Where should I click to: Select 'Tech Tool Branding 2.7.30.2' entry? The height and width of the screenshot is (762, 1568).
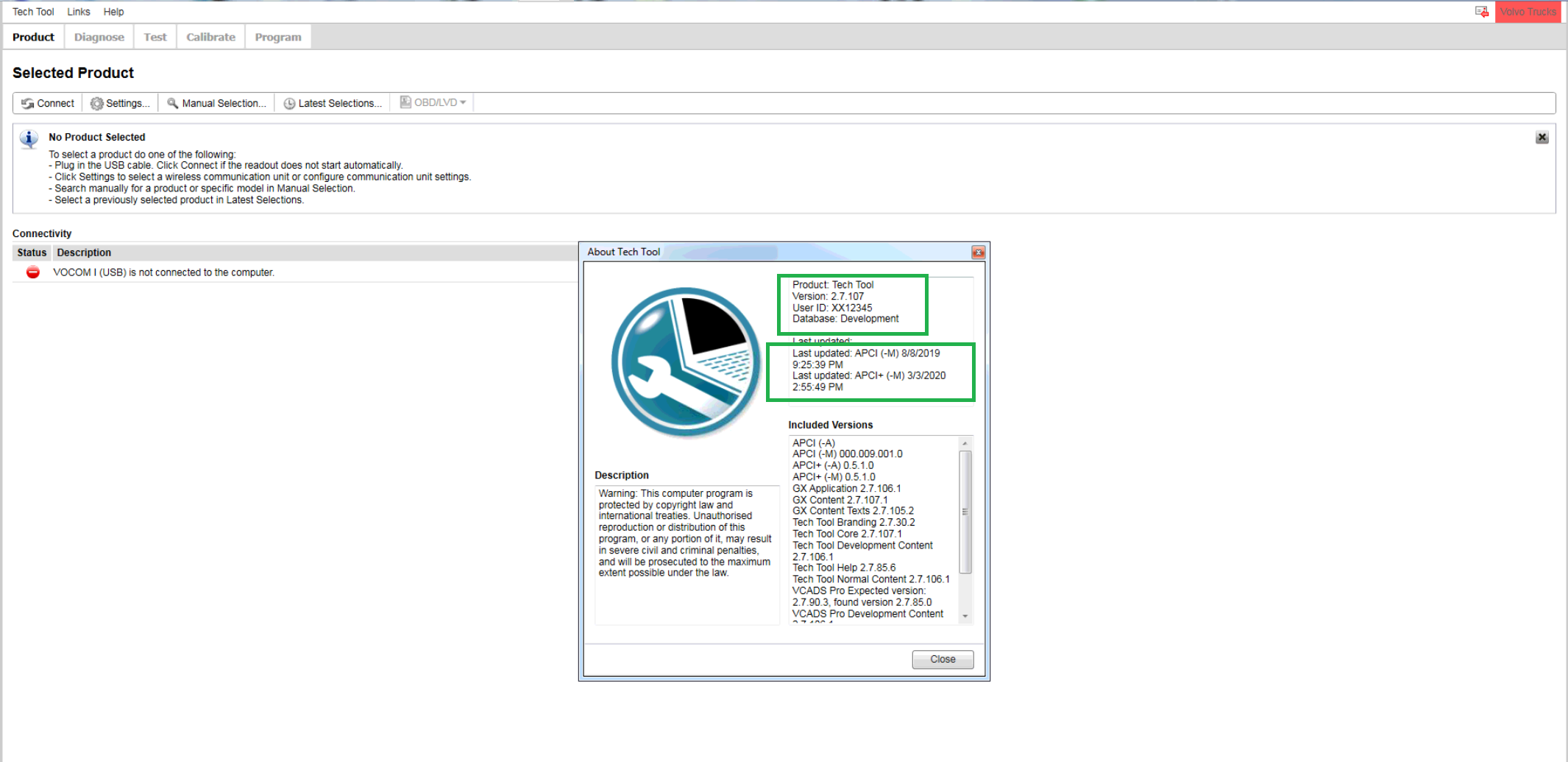(854, 523)
